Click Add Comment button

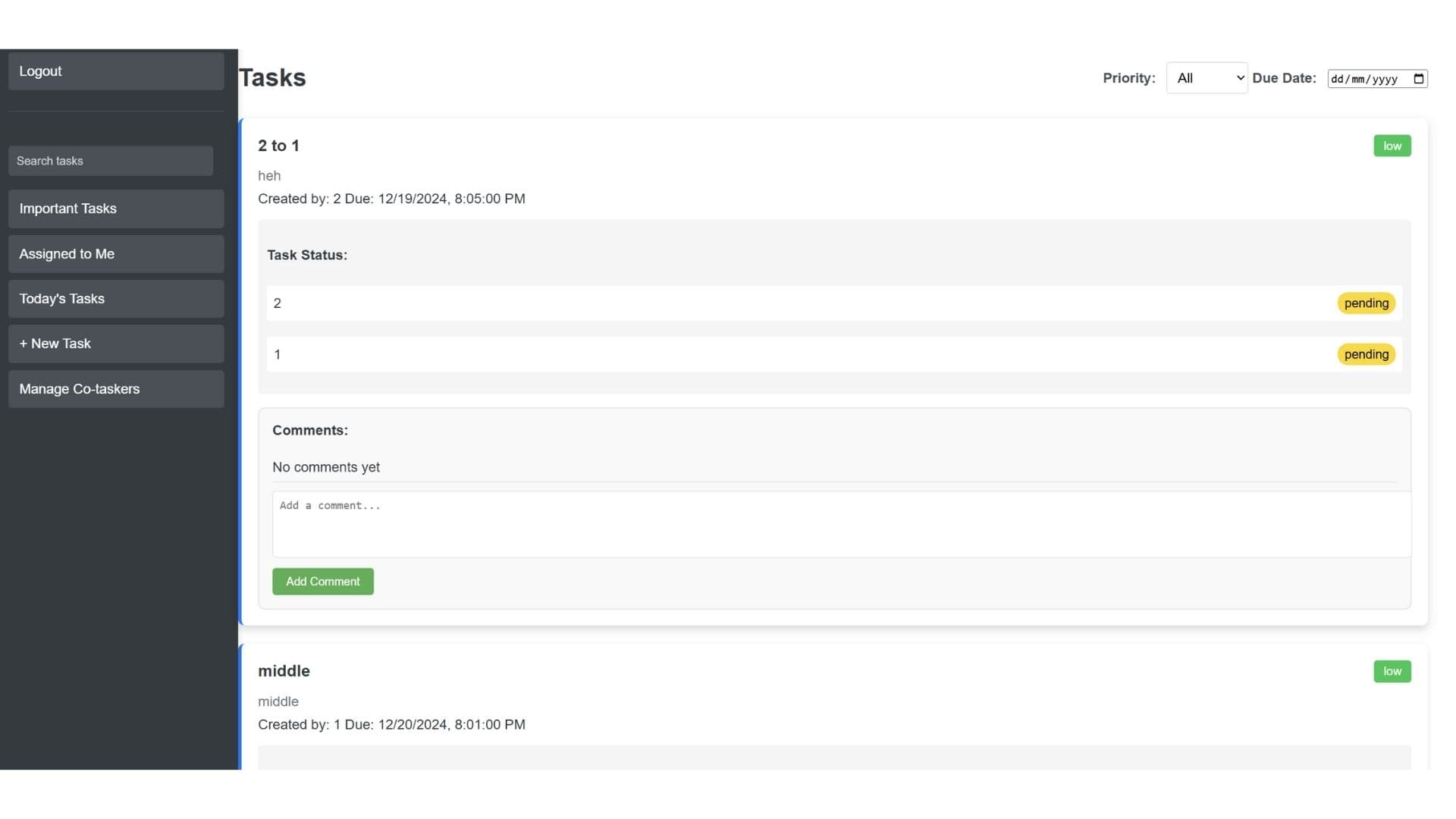pyautogui.click(x=323, y=582)
